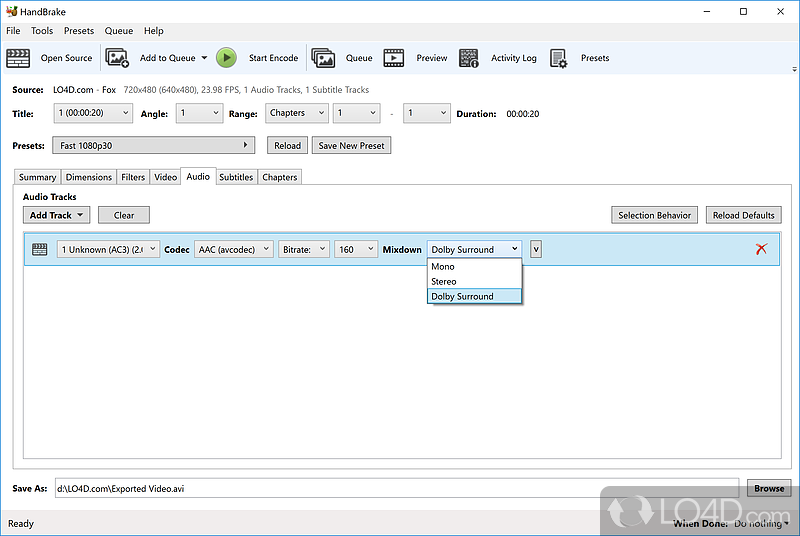Click the '00:00:20' duration value

522,114
